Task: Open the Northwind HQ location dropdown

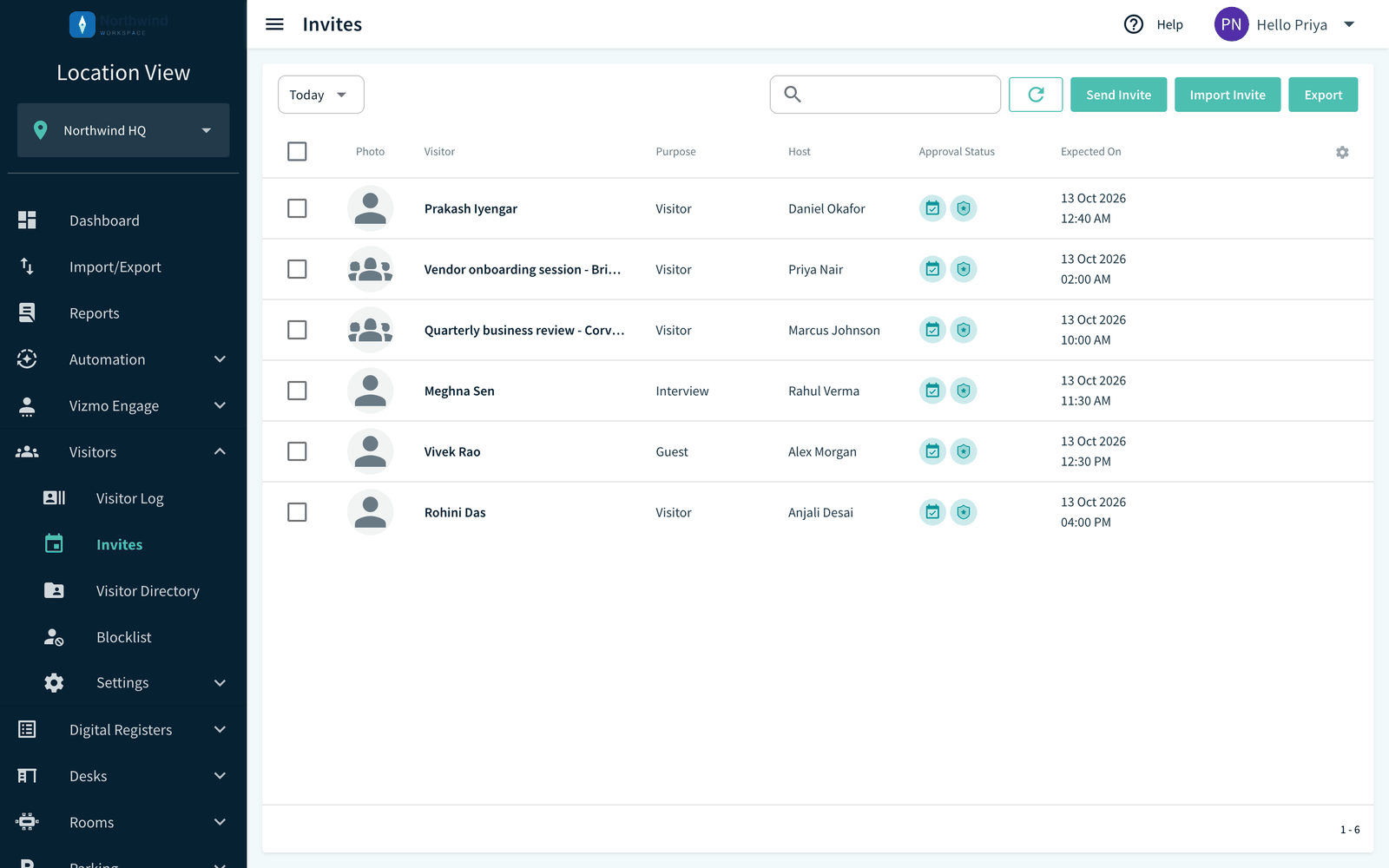Action: tap(123, 130)
